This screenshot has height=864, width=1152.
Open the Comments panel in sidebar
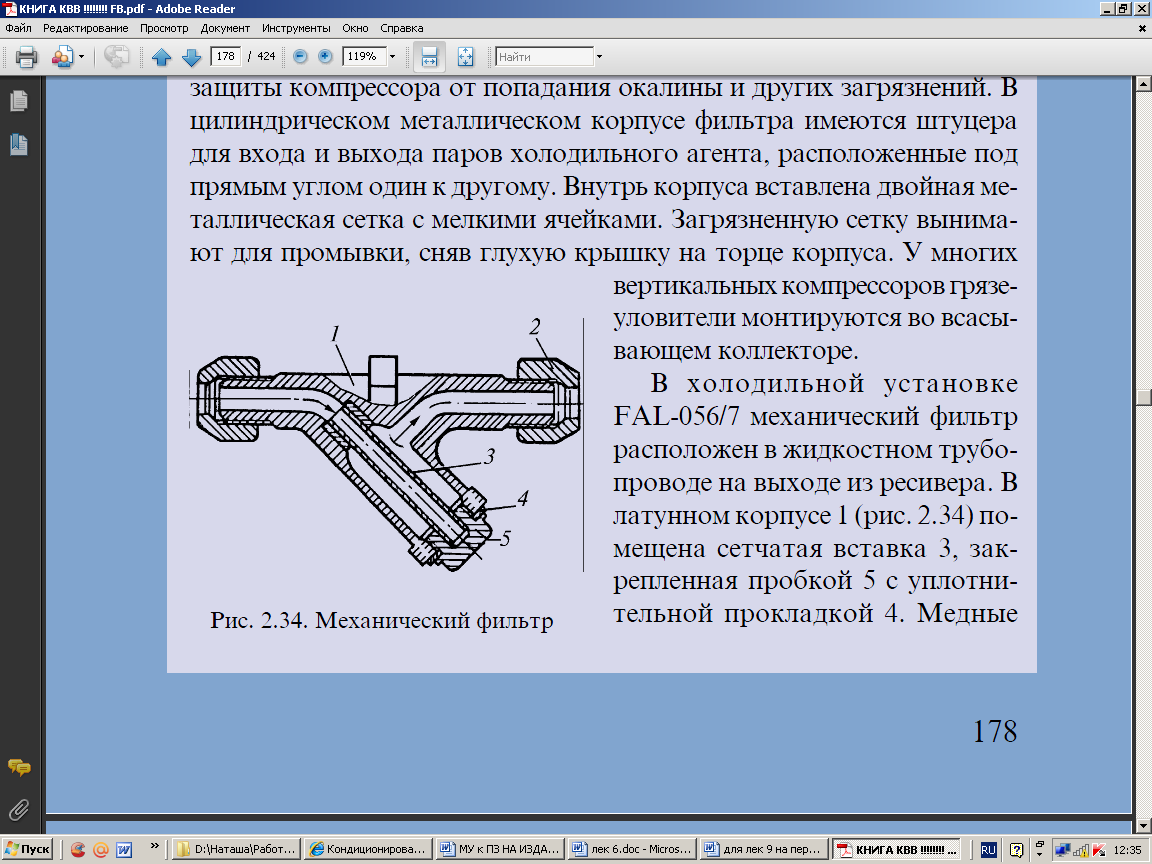pyautogui.click(x=19, y=767)
